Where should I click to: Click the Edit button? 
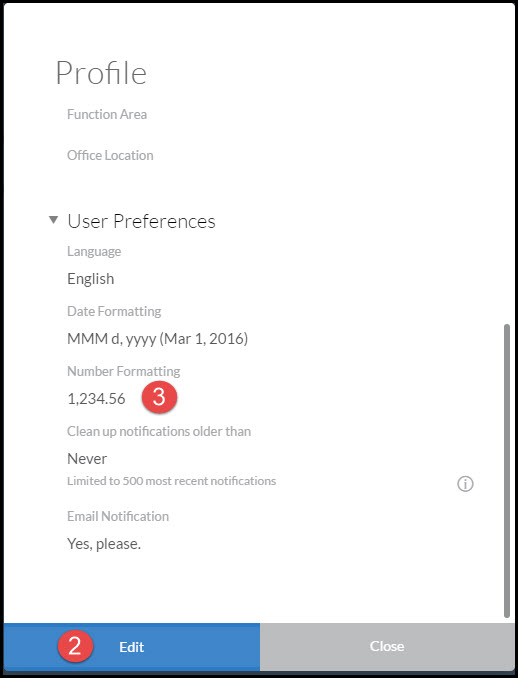pyautogui.click(x=132, y=647)
